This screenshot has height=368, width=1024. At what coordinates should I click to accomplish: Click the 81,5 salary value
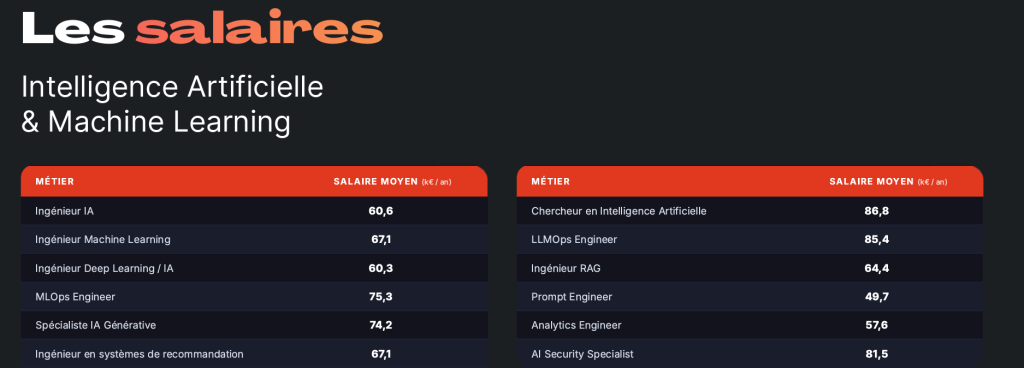point(876,354)
